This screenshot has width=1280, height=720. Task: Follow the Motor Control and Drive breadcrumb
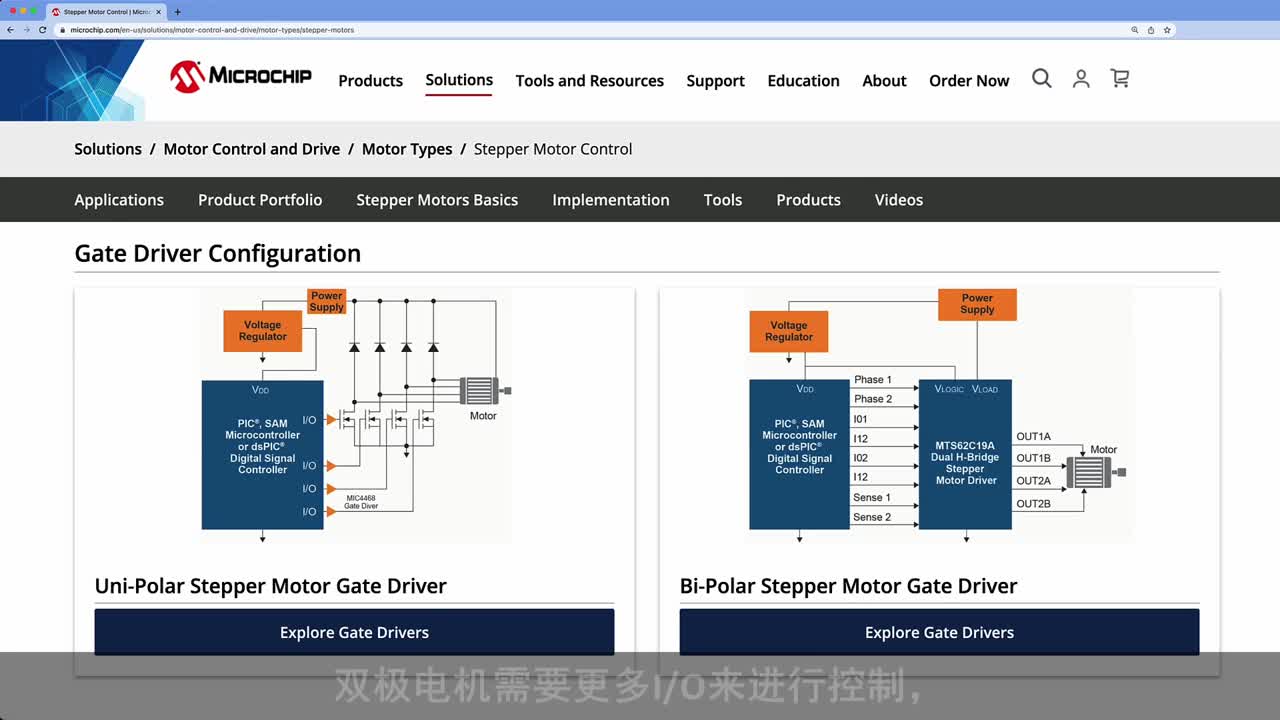click(x=251, y=149)
